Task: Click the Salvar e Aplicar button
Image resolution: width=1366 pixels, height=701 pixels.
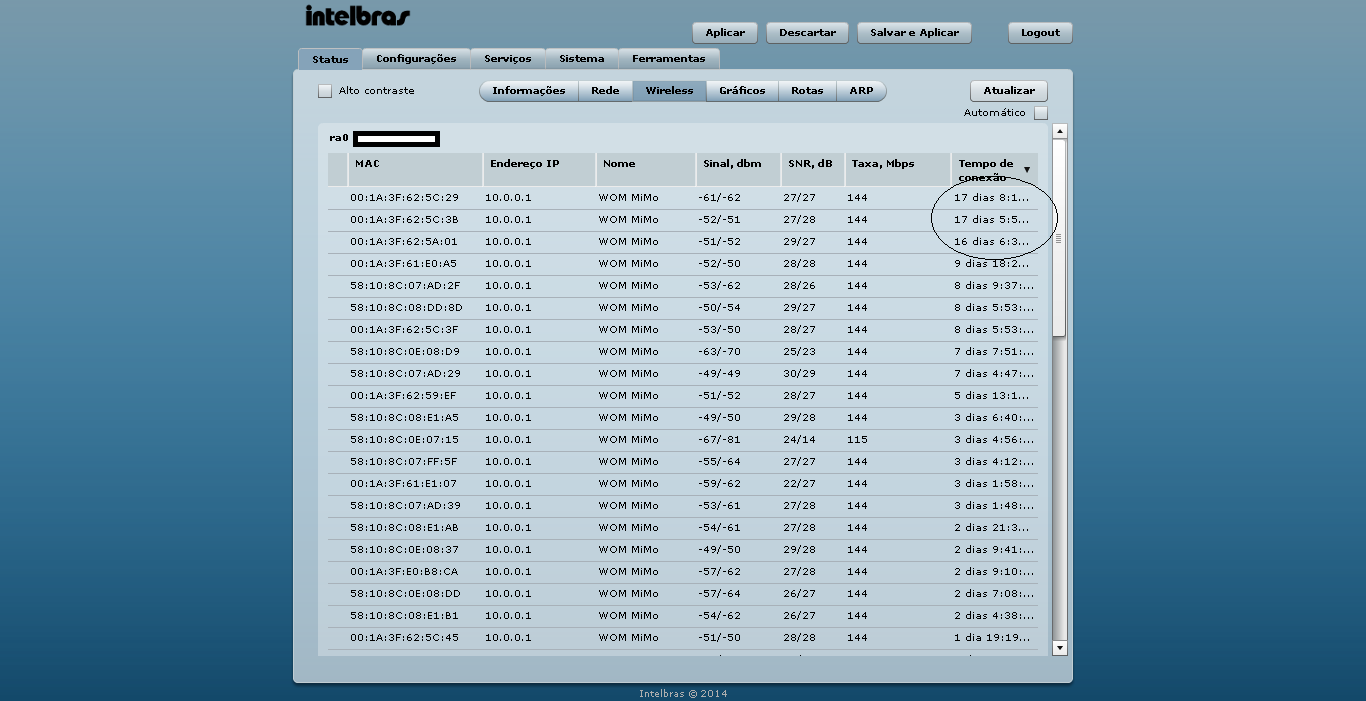Action: click(x=914, y=33)
